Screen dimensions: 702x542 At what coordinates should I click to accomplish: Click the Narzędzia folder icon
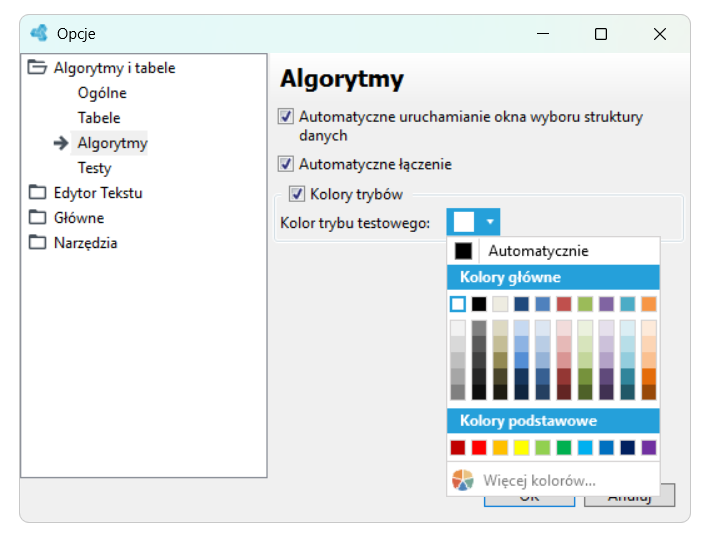tap(37, 242)
